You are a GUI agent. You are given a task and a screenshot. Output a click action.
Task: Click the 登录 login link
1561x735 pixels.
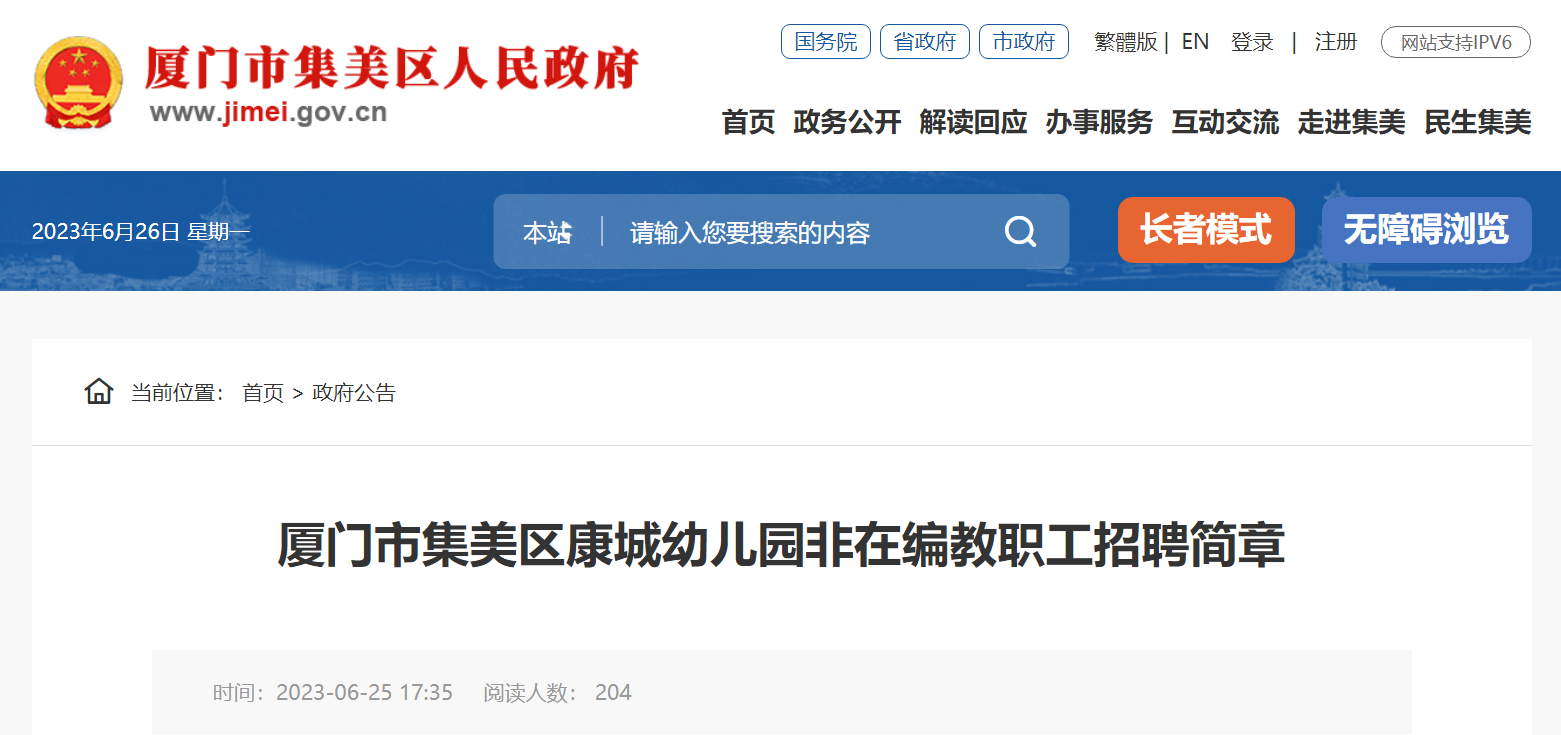click(x=1252, y=42)
